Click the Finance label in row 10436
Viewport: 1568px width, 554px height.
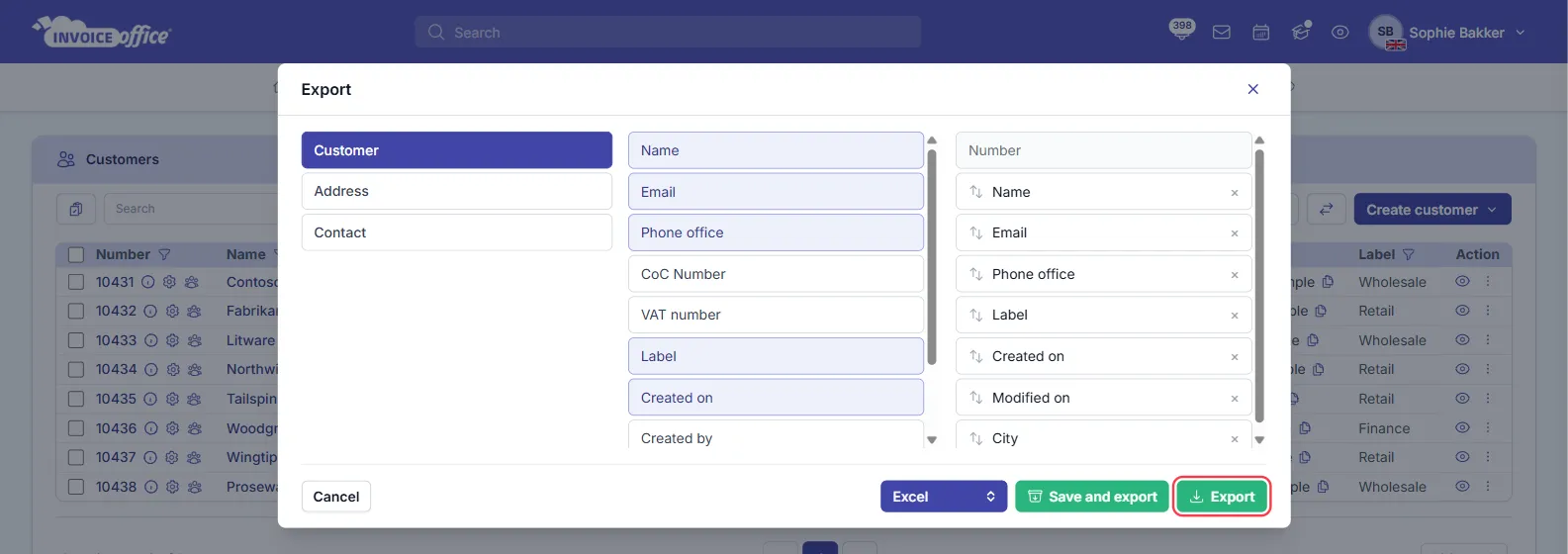1384,428
